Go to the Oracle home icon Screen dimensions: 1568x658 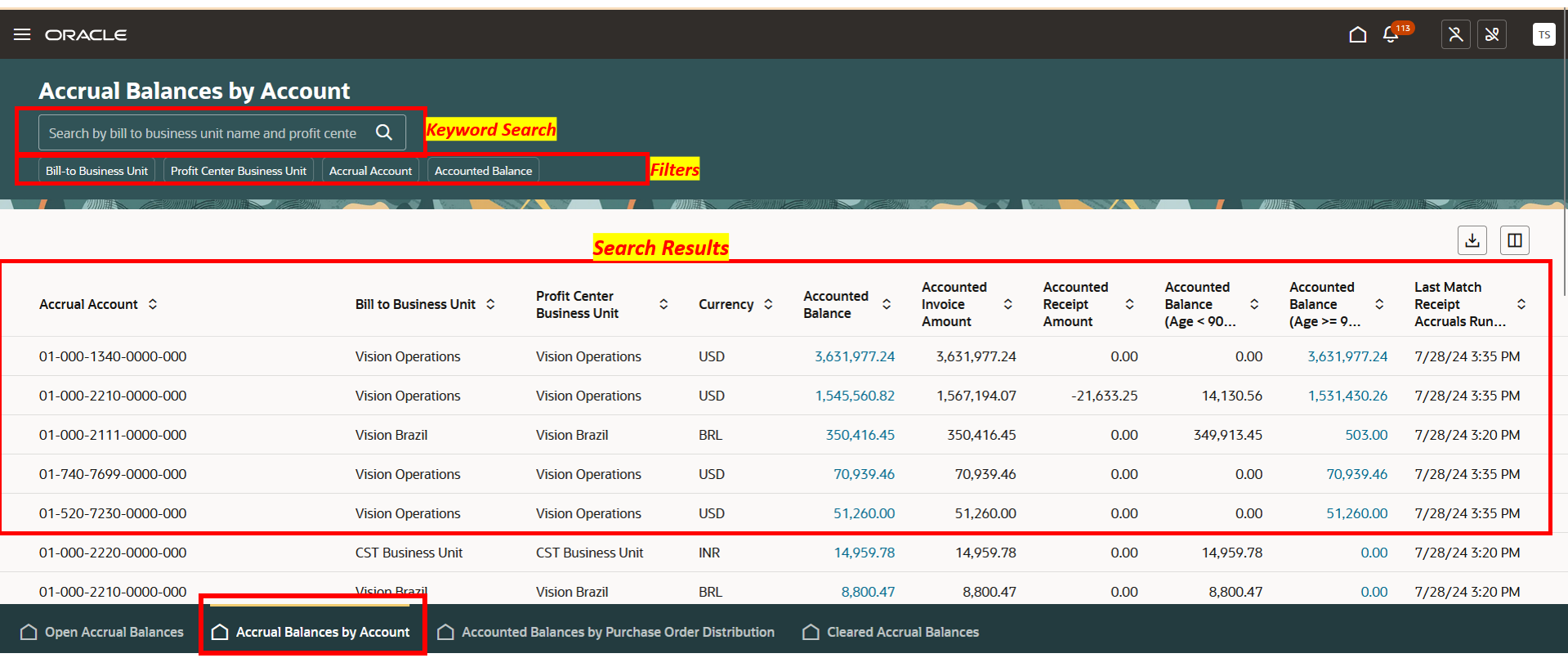(1357, 34)
